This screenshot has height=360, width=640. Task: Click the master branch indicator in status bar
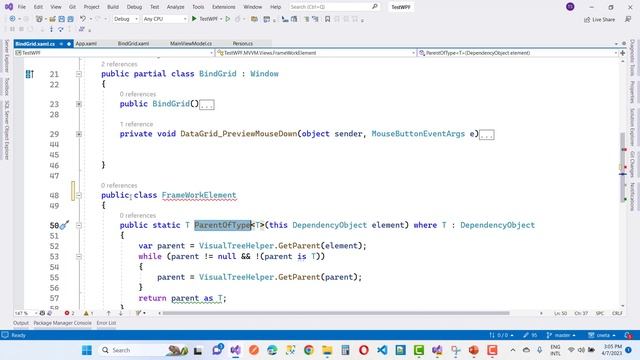(561, 335)
